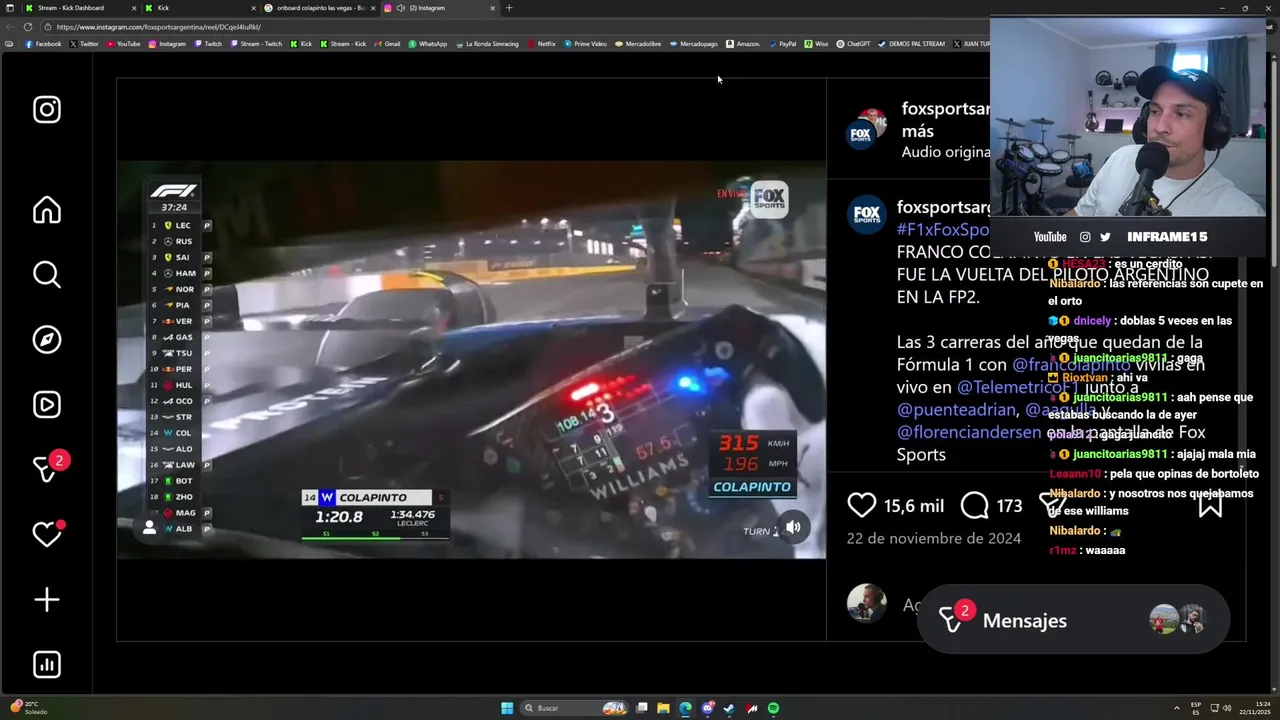The image size is (1280, 720).
Task: Open the Reels icon in sidebar
Action: 47,405
